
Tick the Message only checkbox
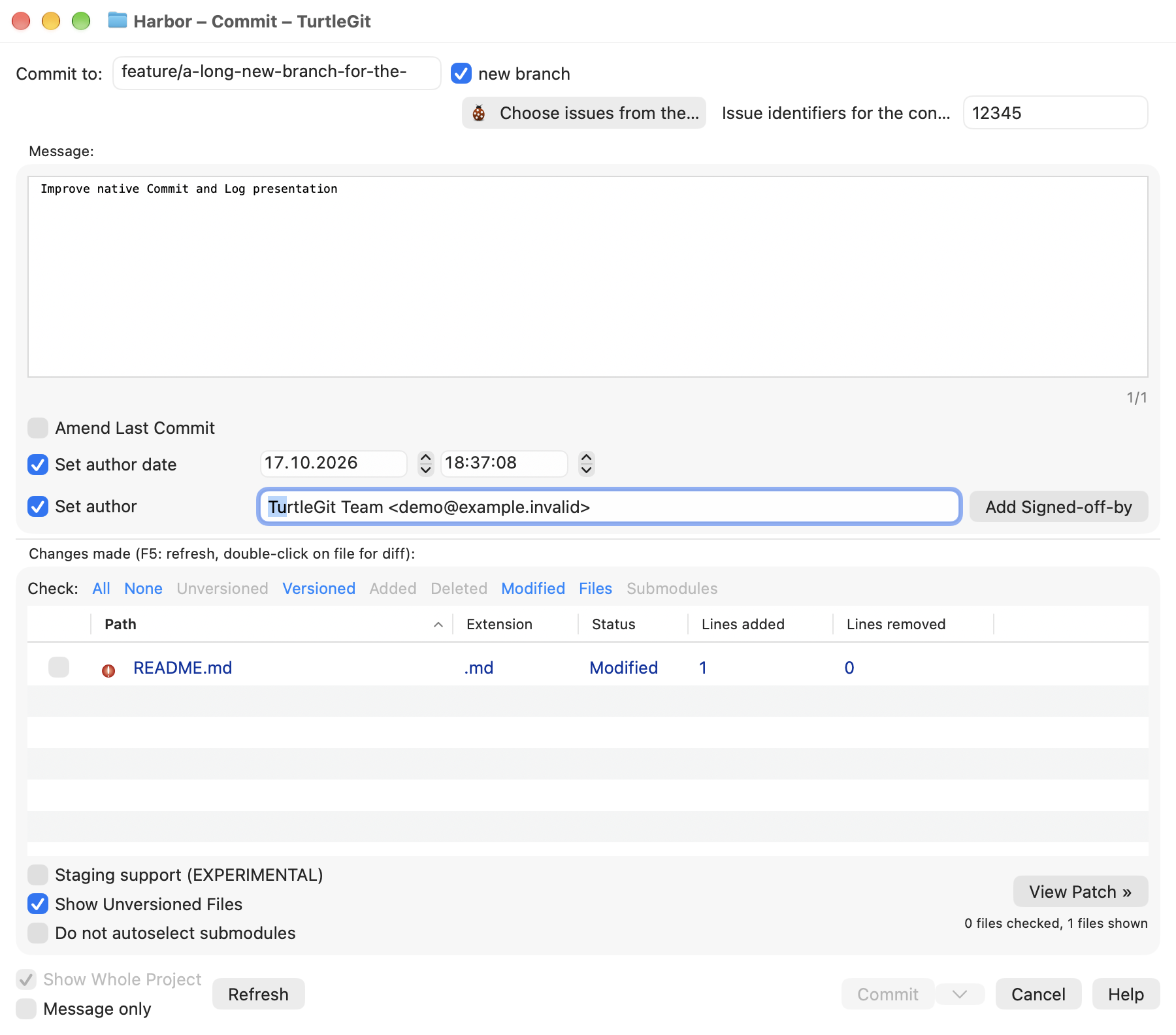point(26,1009)
